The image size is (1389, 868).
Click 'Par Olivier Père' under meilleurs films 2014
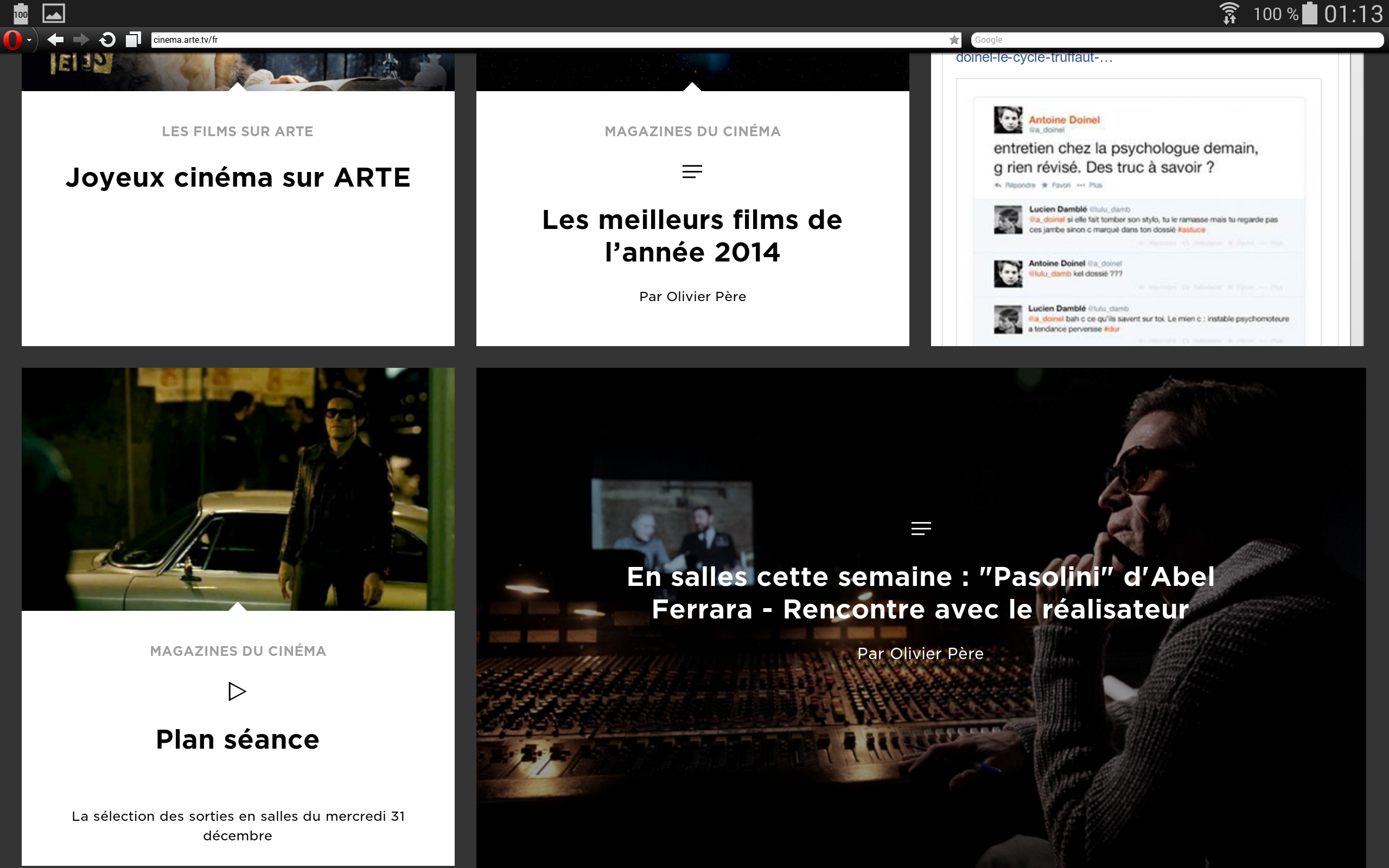(x=693, y=296)
